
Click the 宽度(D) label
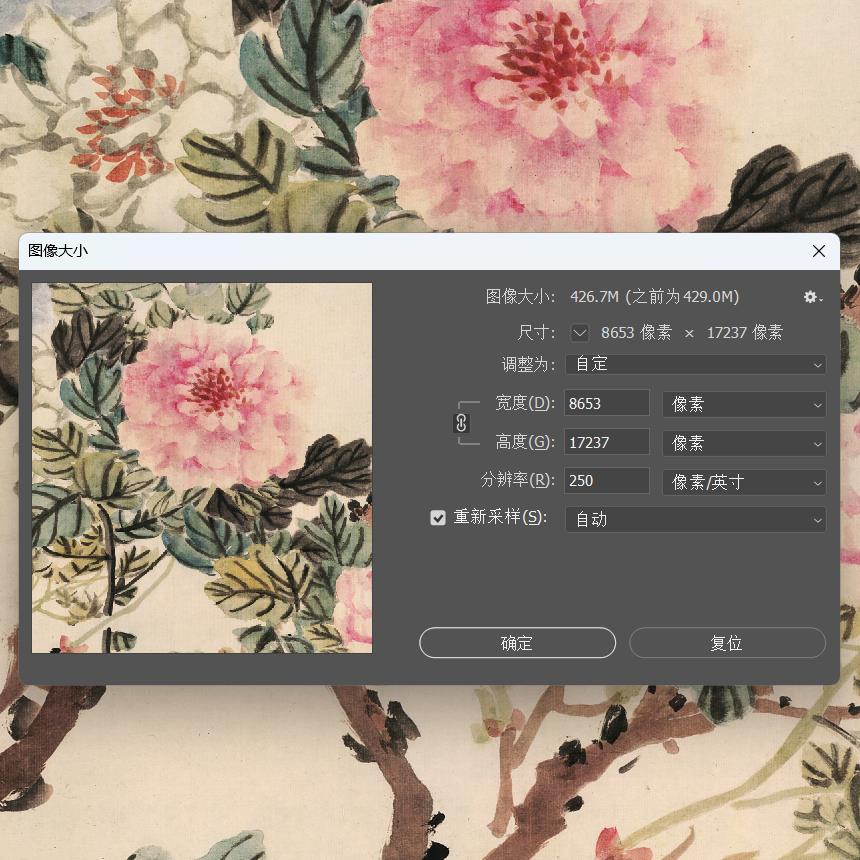[x=525, y=403]
